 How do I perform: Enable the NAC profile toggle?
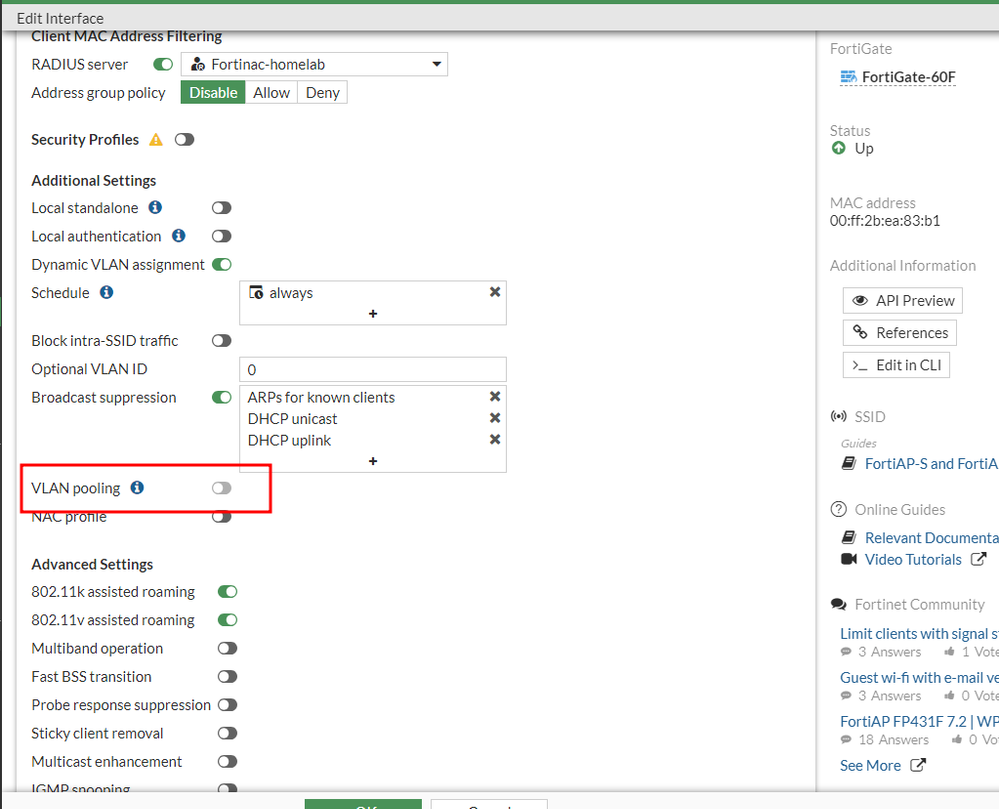point(222,517)
